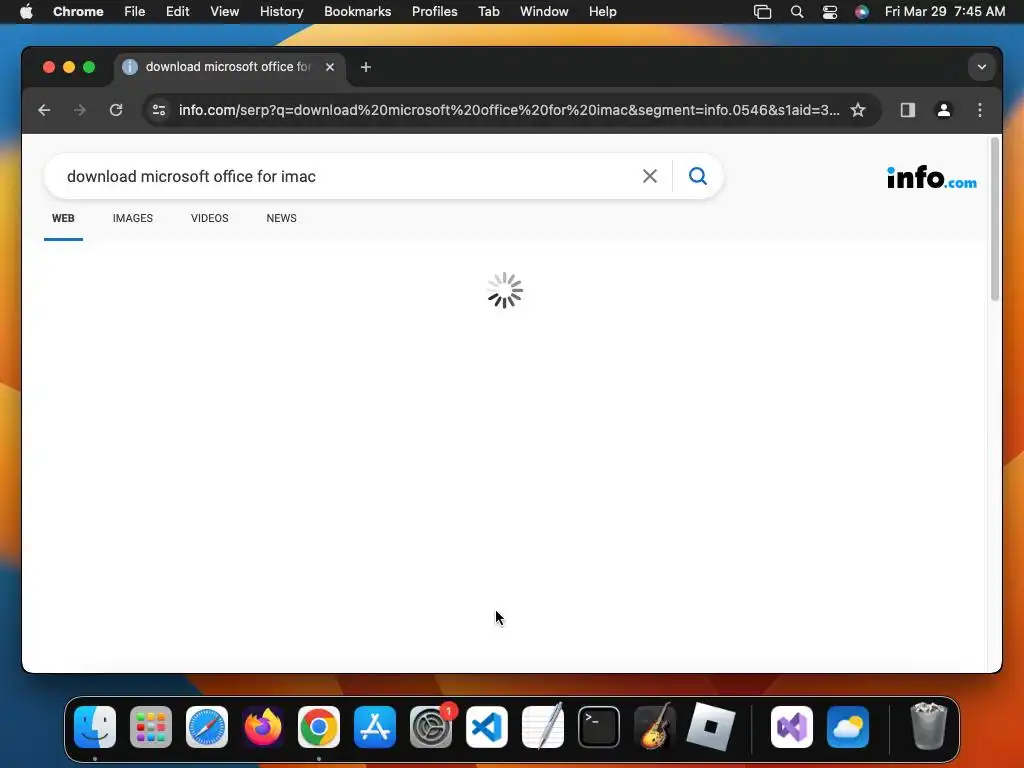Switch to VIDEOS results tab
This screenshot has width=1024, height=768.
pyautogui.click(x=210, y=218)
